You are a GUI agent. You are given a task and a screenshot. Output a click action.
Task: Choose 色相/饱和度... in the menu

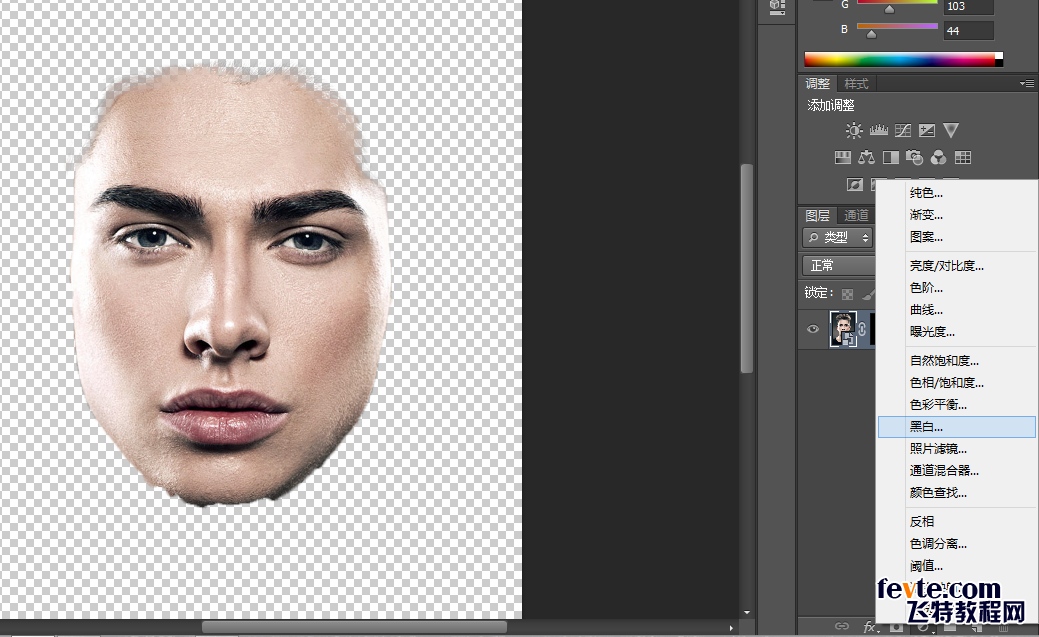pos(946,383)
